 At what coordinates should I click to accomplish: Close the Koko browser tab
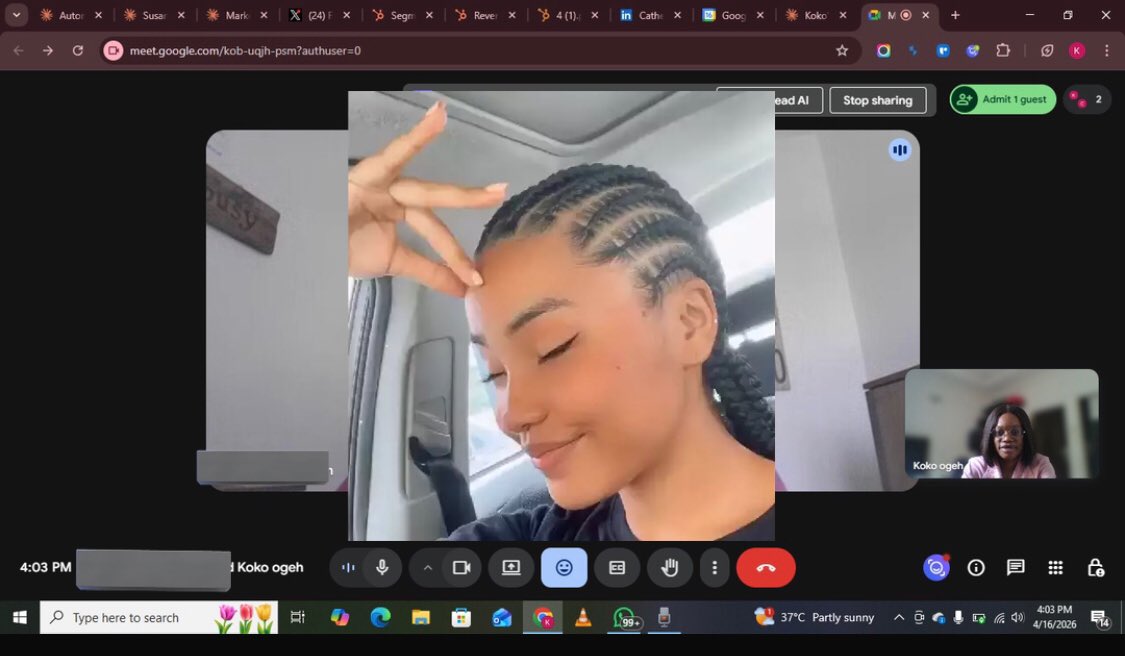[x=843, y=15]
